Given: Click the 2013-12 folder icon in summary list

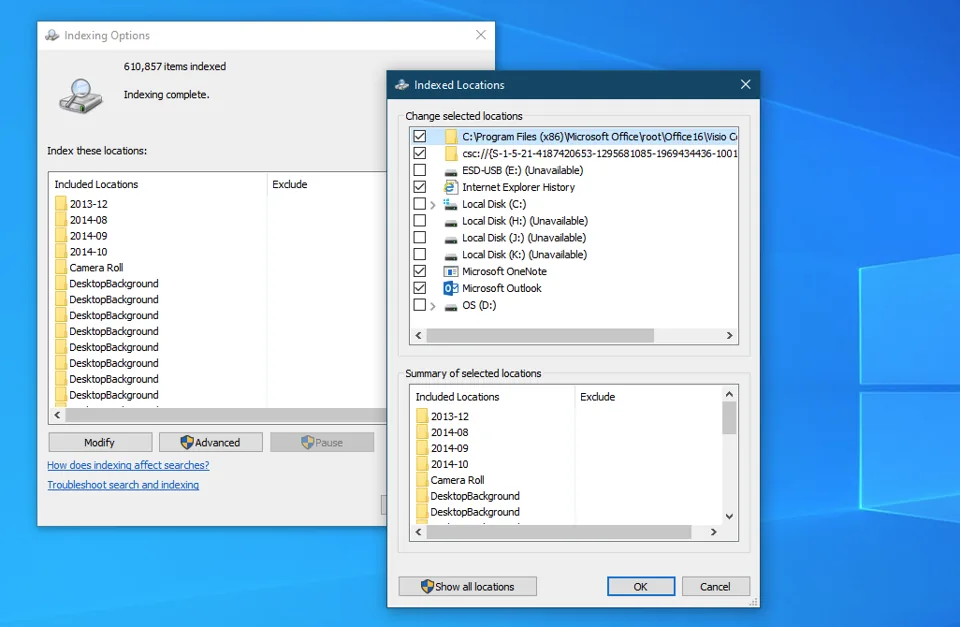Looking at the screenshot, I should 422,416.
